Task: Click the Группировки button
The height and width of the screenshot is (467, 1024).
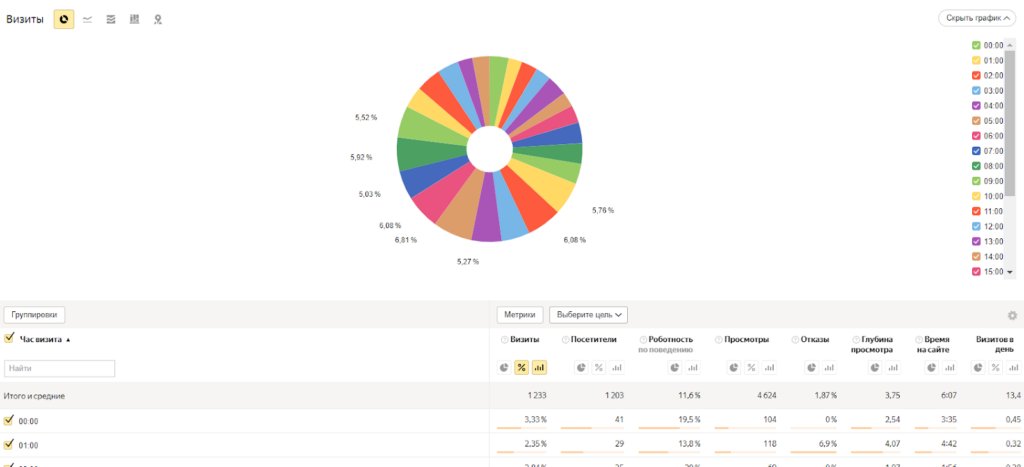Action: [x=34, y=314]
